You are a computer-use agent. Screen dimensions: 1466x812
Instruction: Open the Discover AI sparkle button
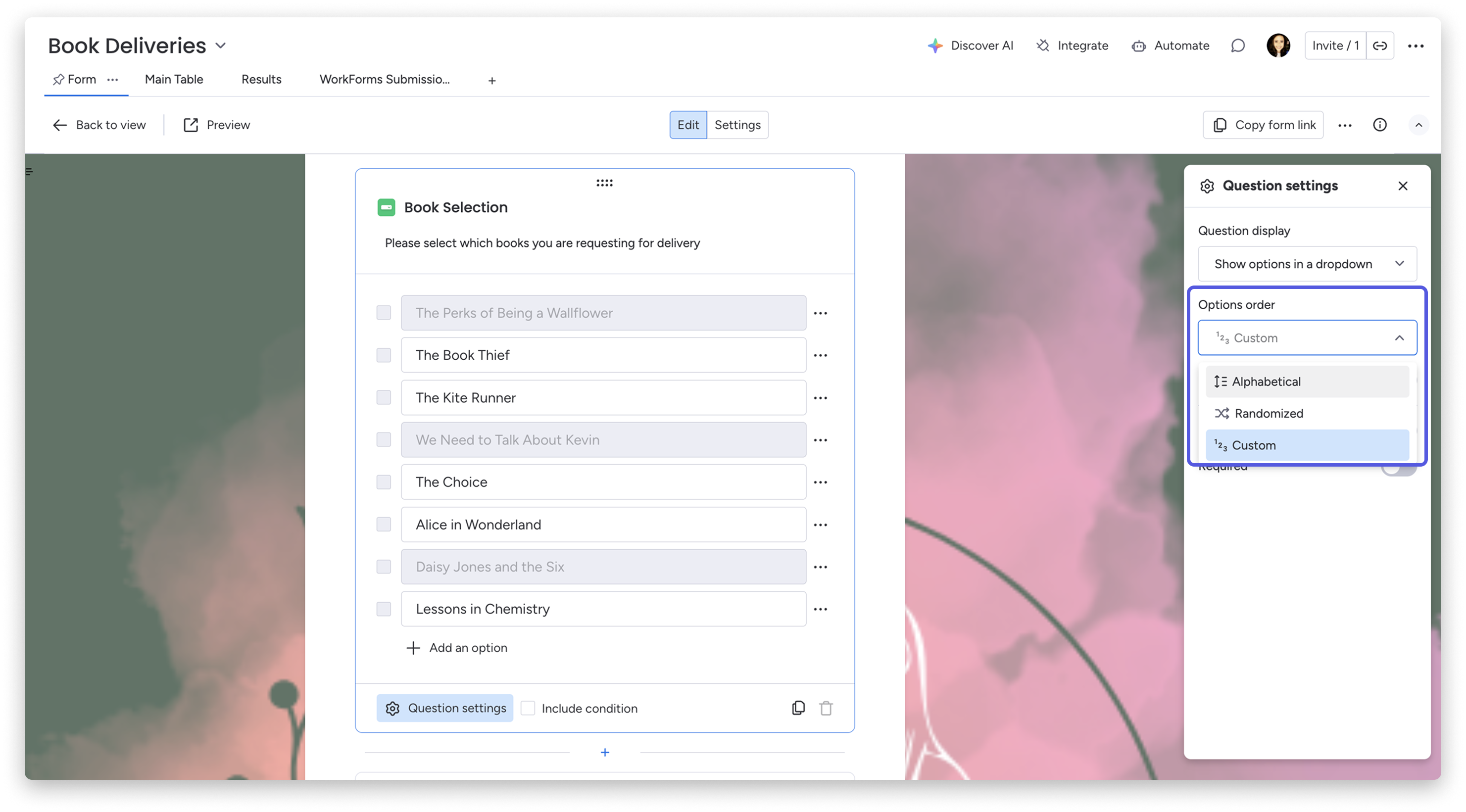(x=970, y=46)
